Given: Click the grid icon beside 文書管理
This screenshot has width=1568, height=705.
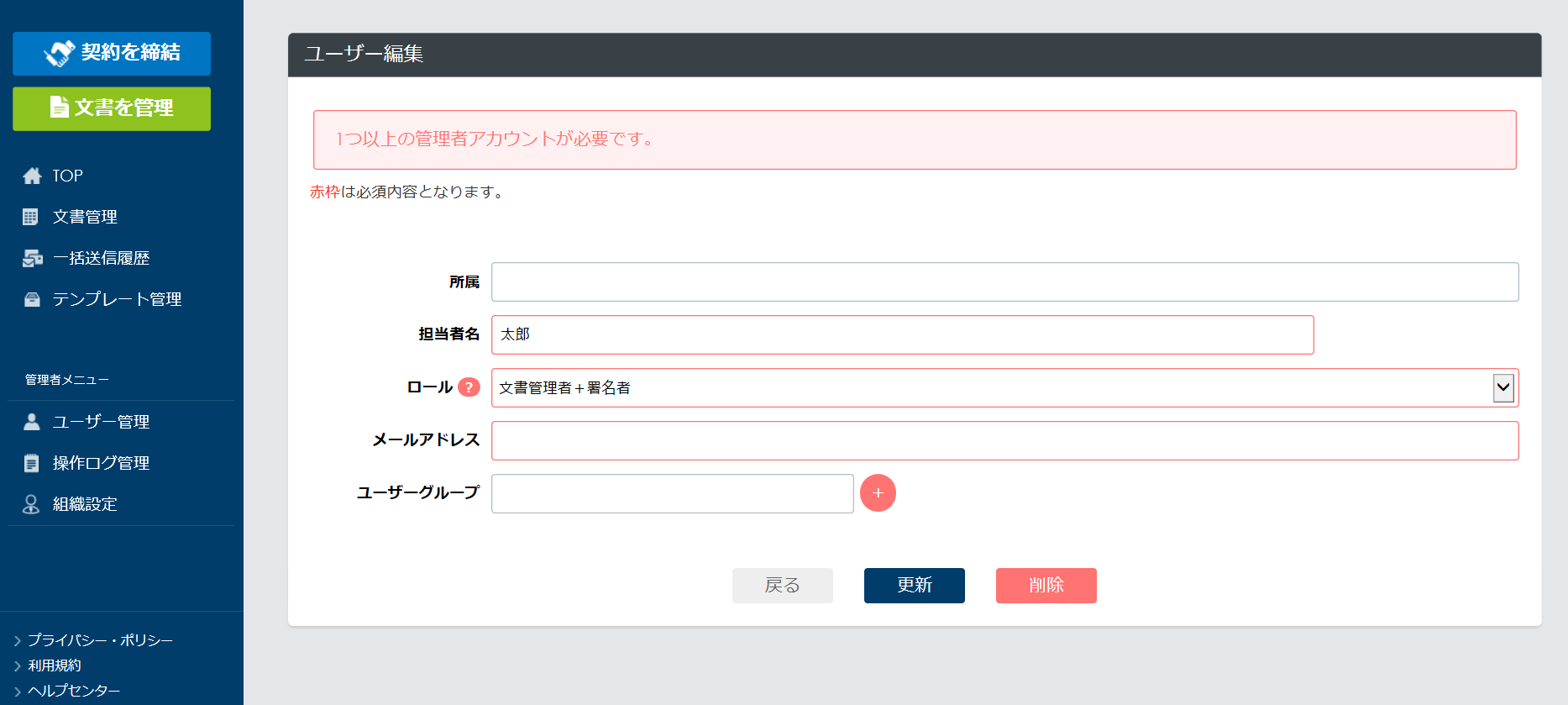Looking at the screenshot, I should (x=31, y=217).
